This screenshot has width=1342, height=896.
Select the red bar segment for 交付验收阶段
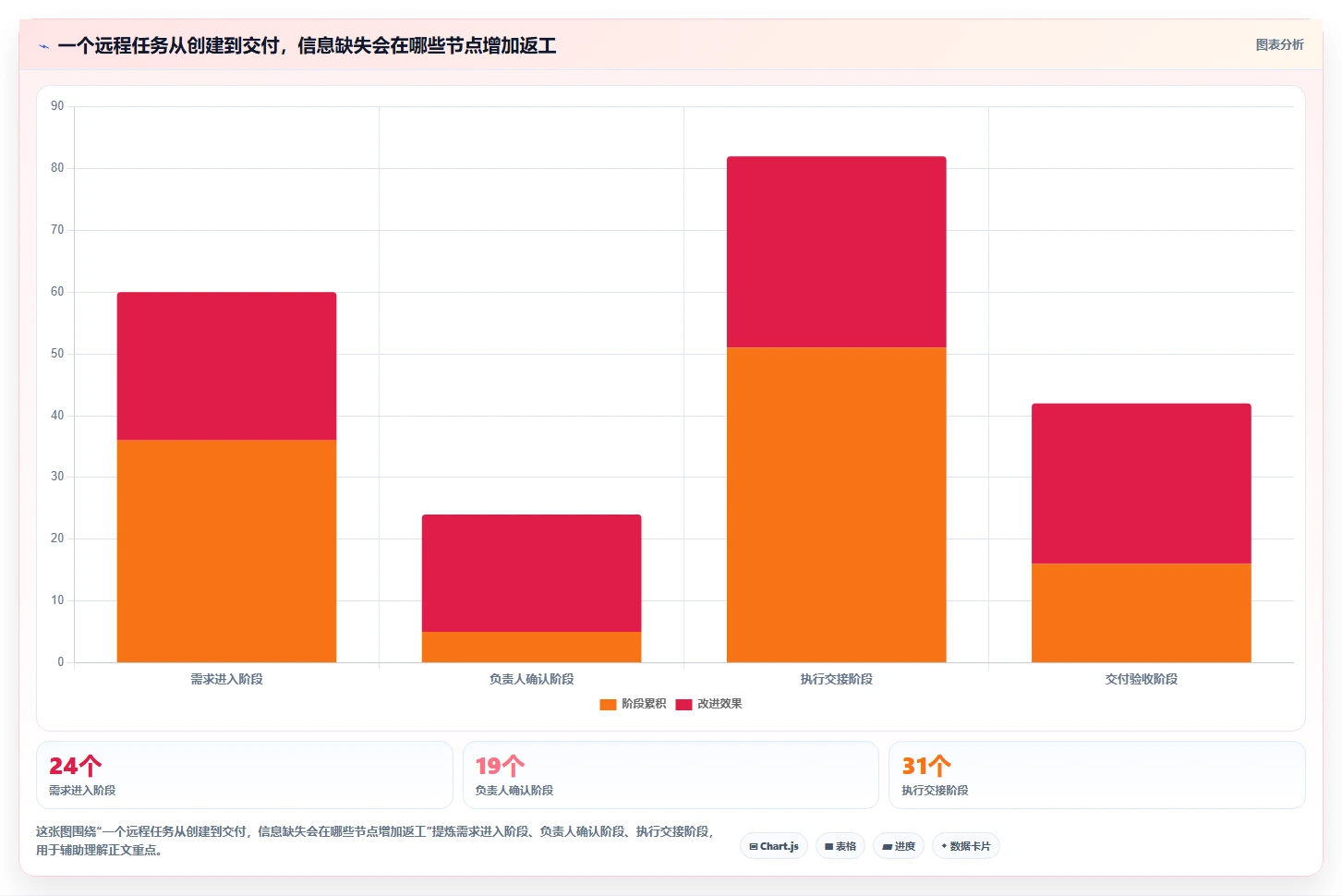(x=1141, y=483)
